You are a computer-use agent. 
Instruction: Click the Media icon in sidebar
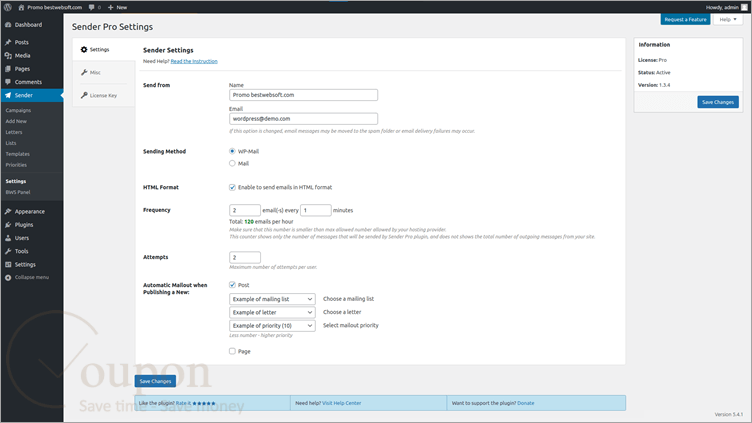(x=8, y=56)
